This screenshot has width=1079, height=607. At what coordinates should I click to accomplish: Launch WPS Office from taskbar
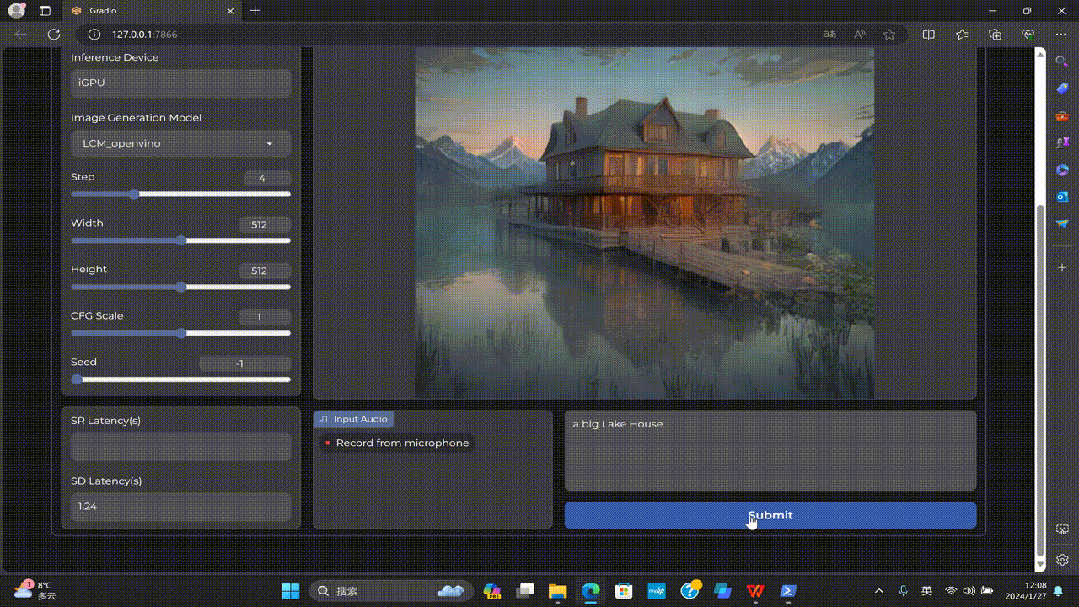(755, 591)
